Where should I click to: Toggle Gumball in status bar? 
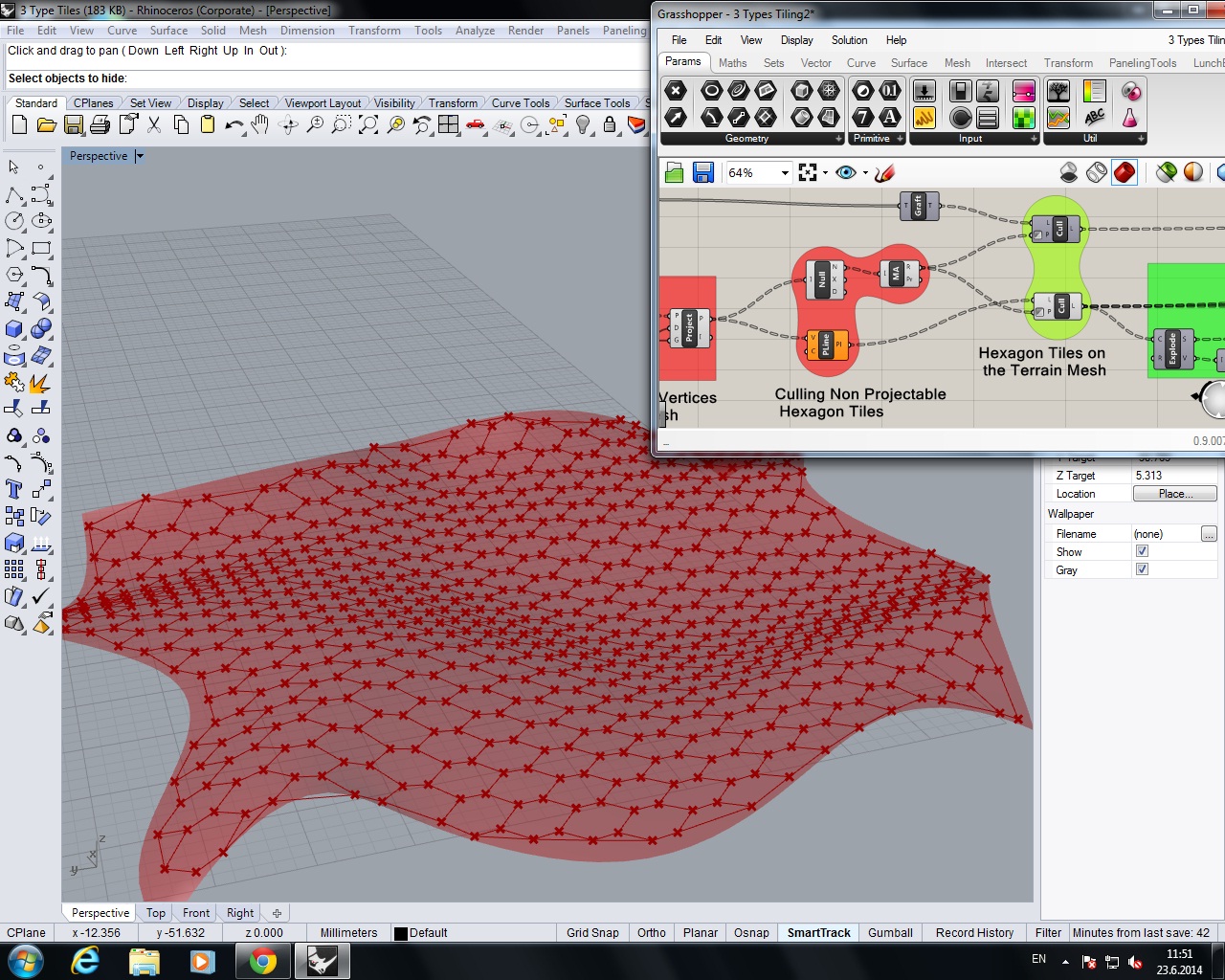tap(890, 933)
